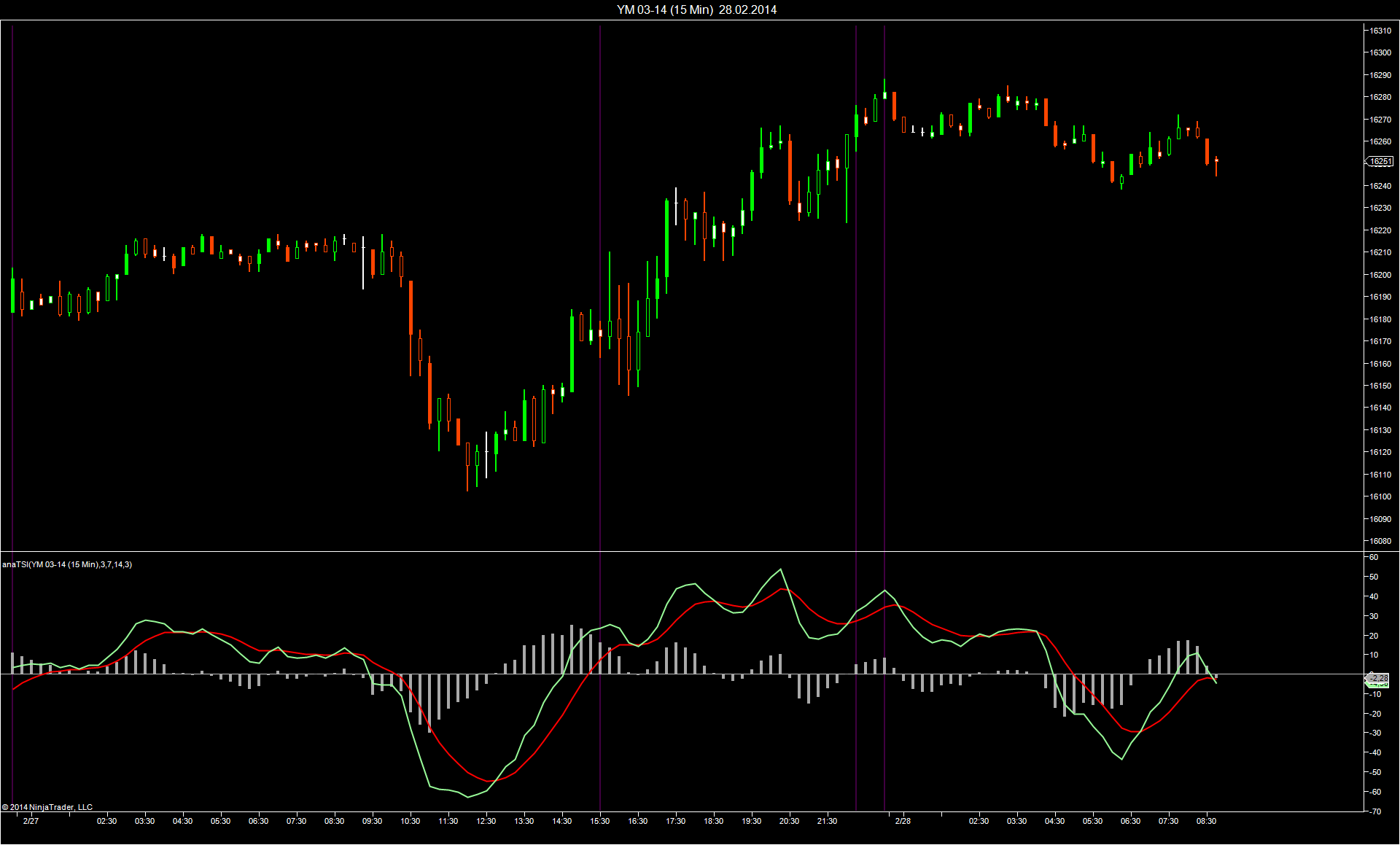This screenshot has height=845, width=1400.
Task: Click the last 08:30 time axis label
Action: 1206,821
